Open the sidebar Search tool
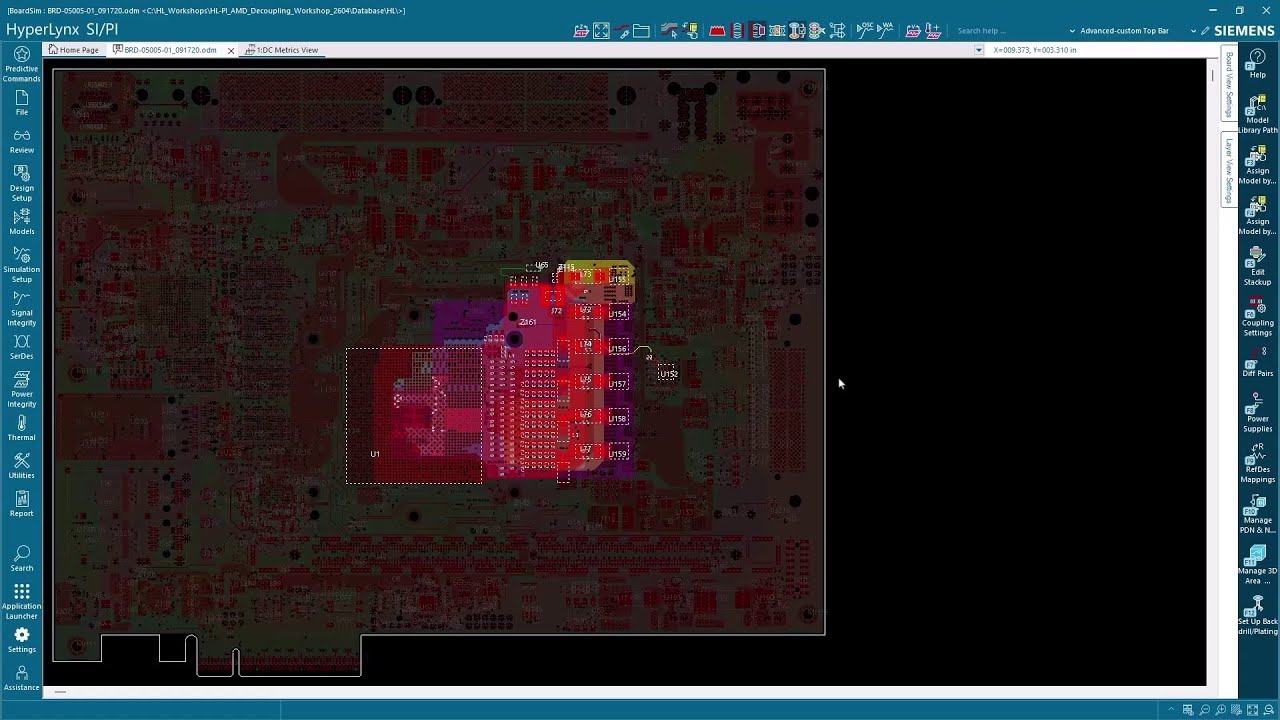This screenshot has width=1280, height=720. pos(21,559)
